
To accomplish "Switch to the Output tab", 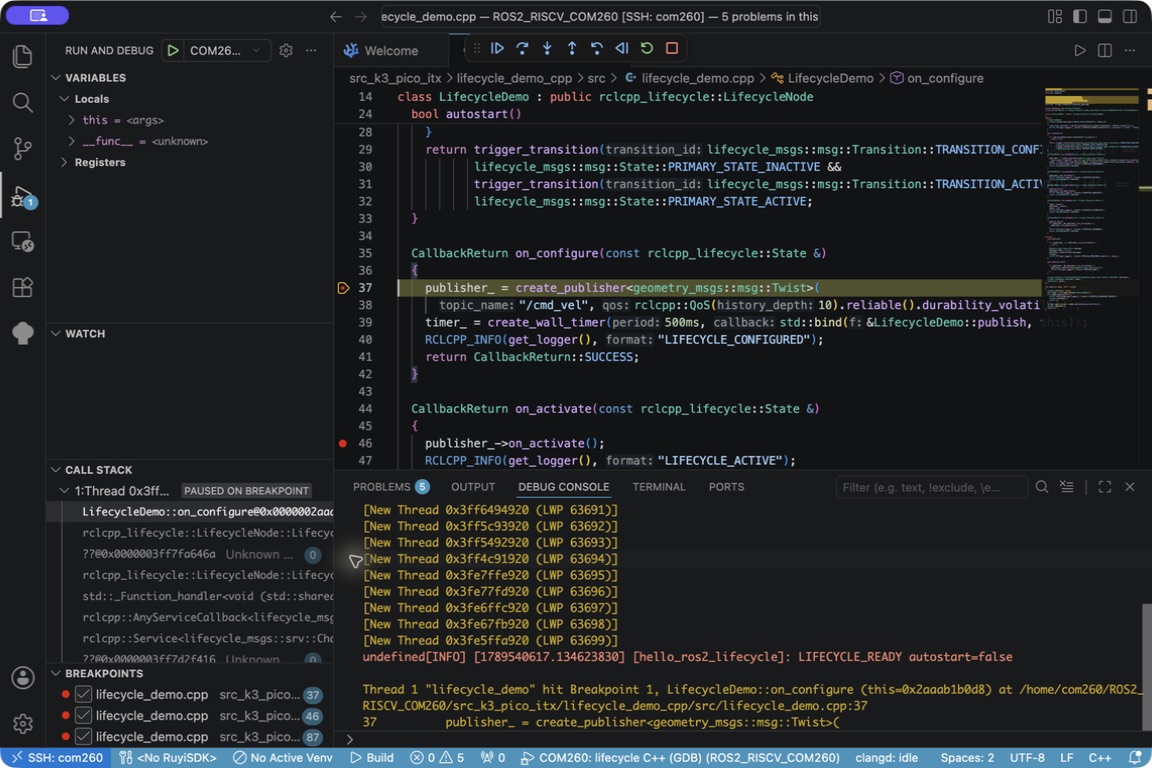I will point(473,487).
